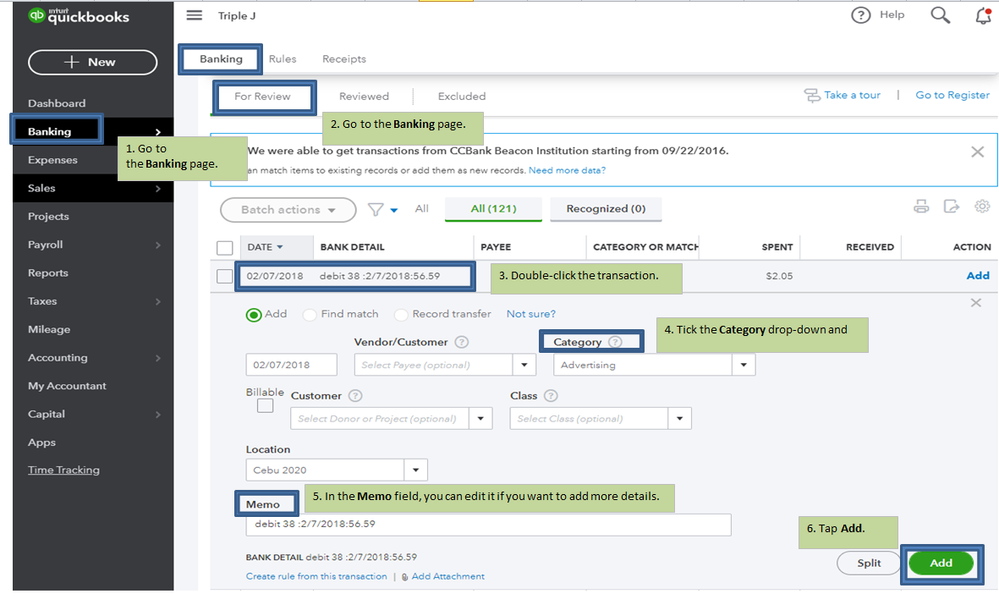999x600 pixels.
Task: Click the export transactions icon
Action: pyautogui.click(x=952, y=207)
